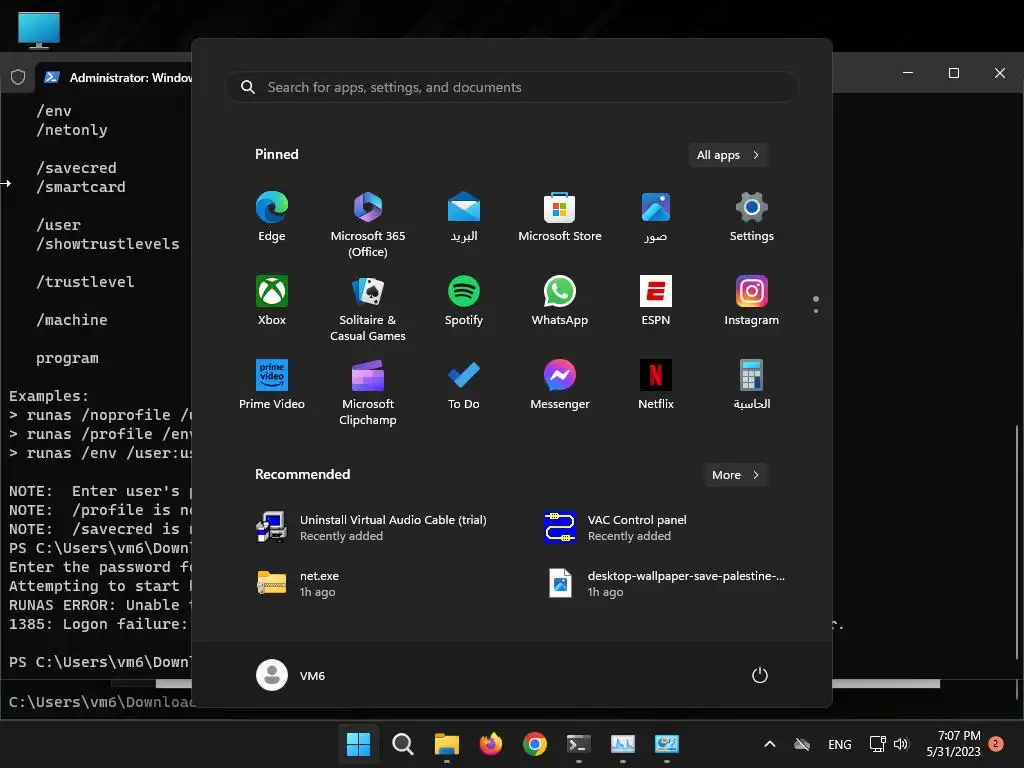1024x768 pixels.
Task: Open the Mail app labeled البريد
Action: tap(464, 217)
